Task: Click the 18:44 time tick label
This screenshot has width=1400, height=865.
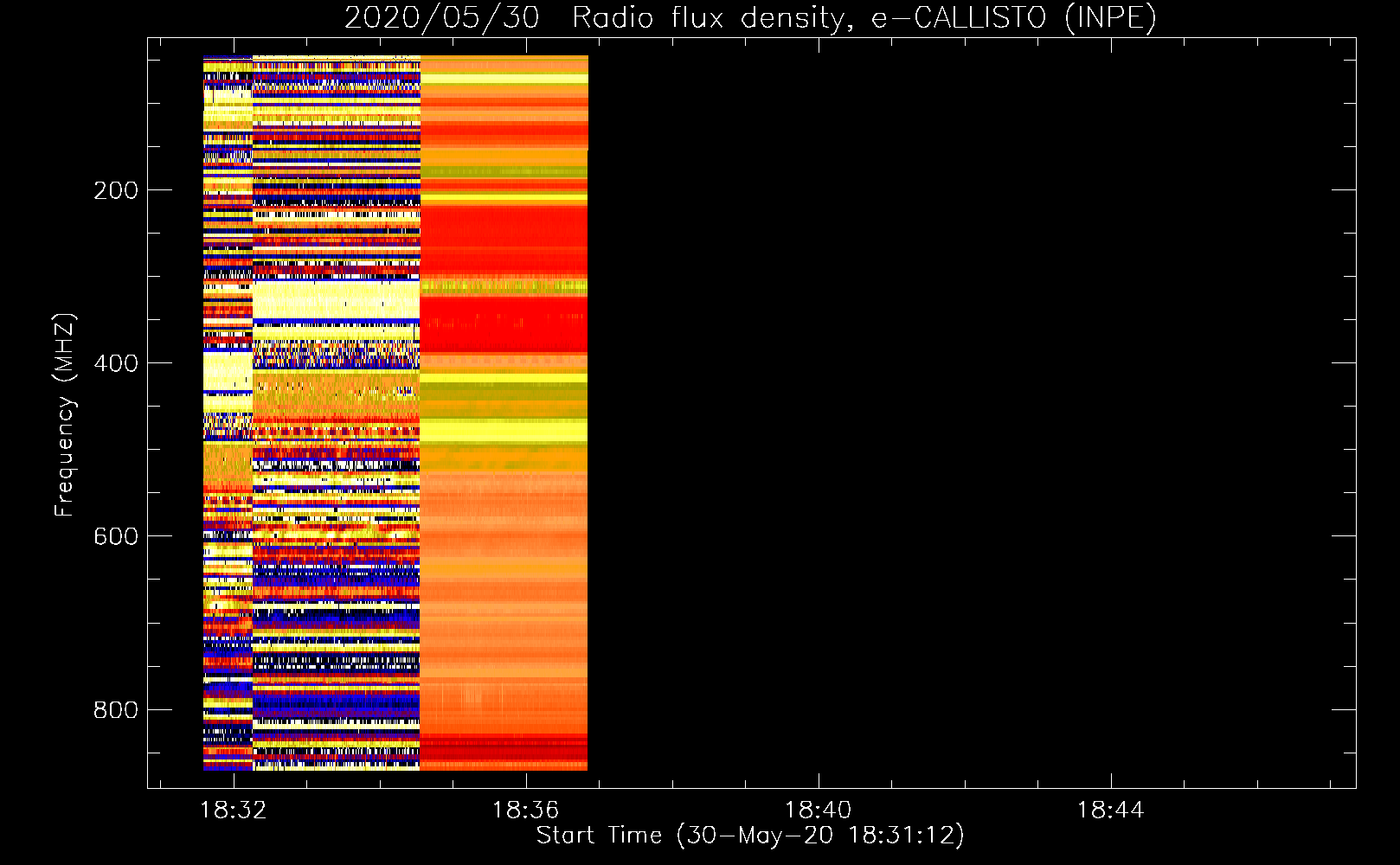Action: [1111, 810]
